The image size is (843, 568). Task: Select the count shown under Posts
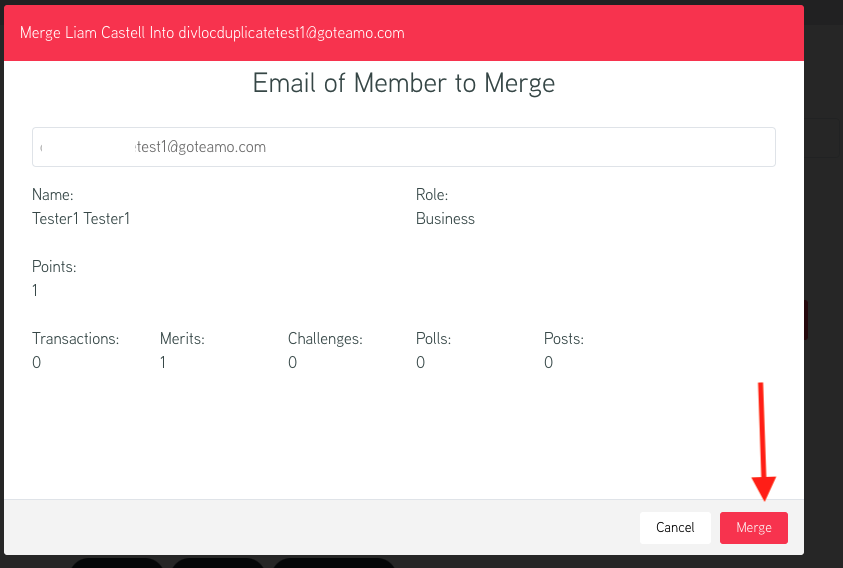(x=548, y=363)
